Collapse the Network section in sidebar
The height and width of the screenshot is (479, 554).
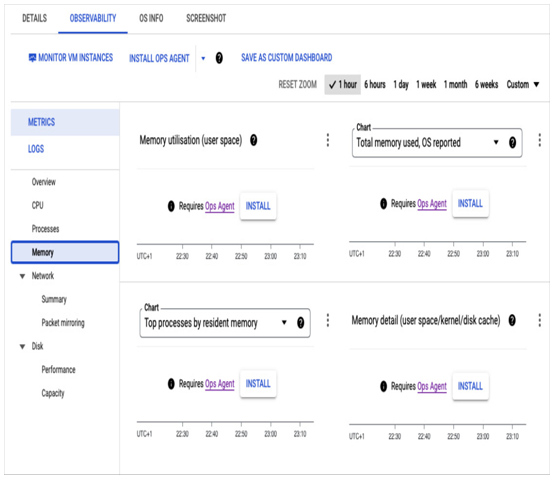(22, 276)
